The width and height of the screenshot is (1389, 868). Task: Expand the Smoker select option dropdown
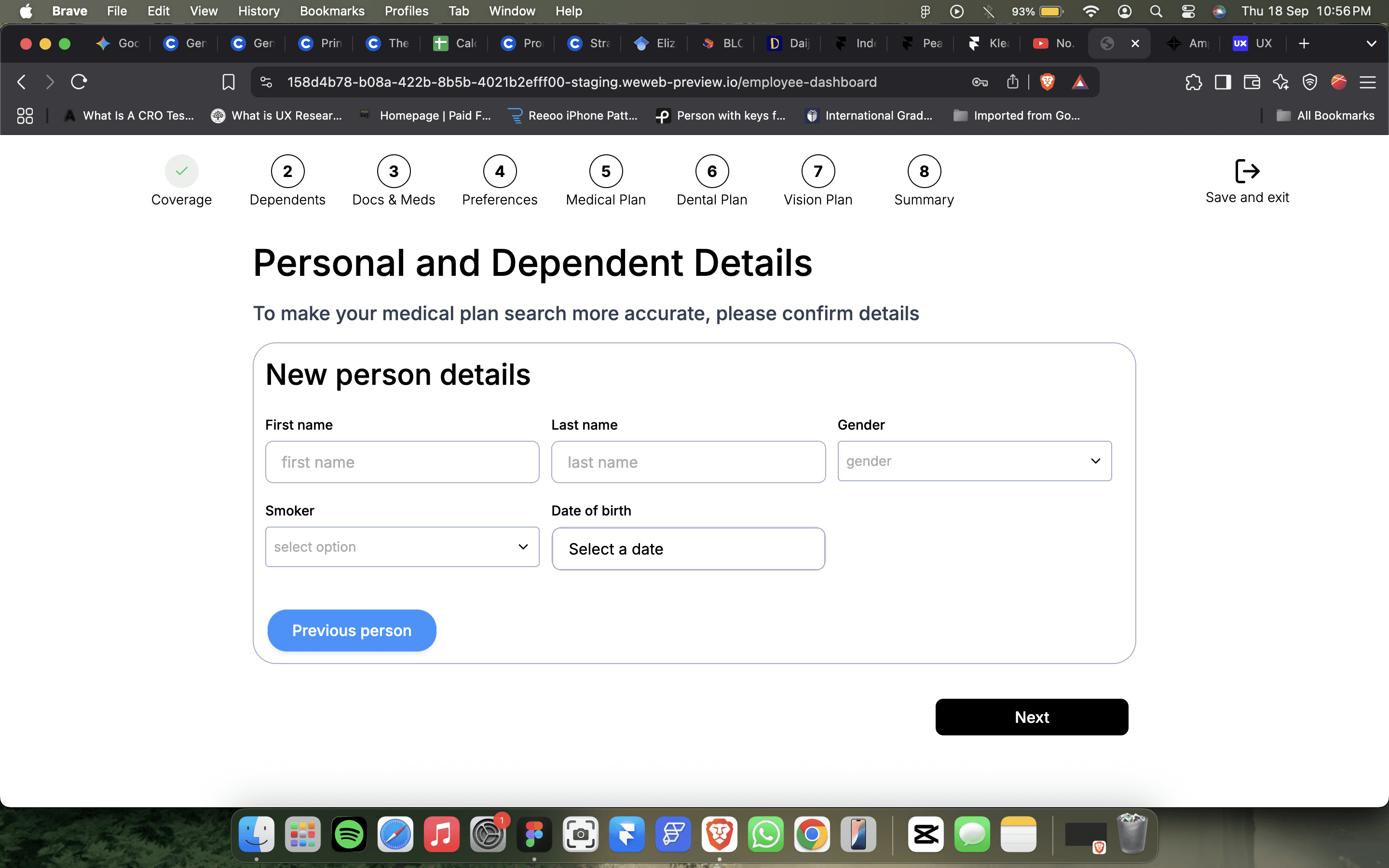(x=402, y=546)
